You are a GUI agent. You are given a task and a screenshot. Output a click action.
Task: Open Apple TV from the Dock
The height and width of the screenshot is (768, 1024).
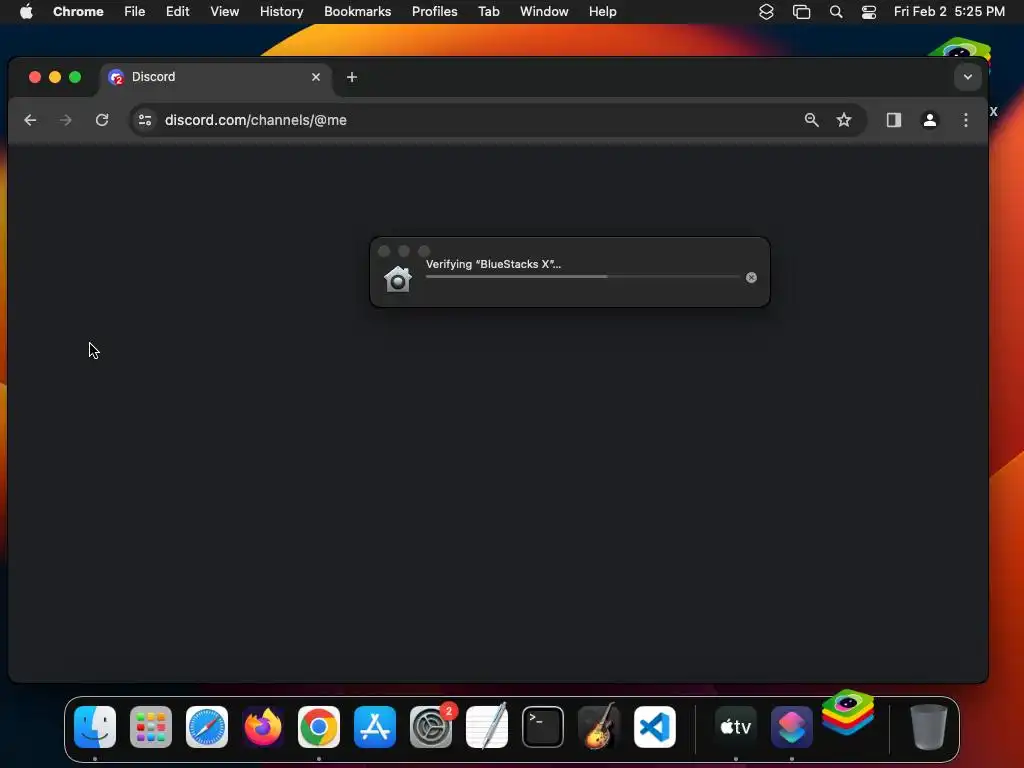[x=735, y=727]
